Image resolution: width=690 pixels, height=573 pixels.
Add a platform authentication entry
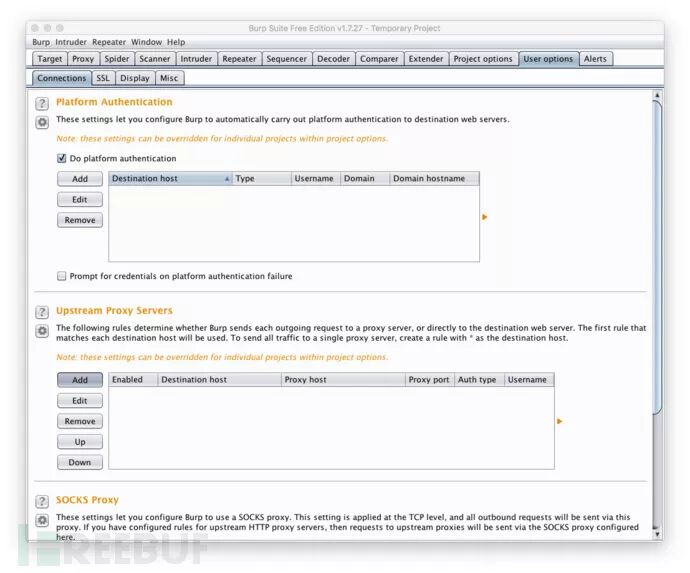(x=80, y=179)
